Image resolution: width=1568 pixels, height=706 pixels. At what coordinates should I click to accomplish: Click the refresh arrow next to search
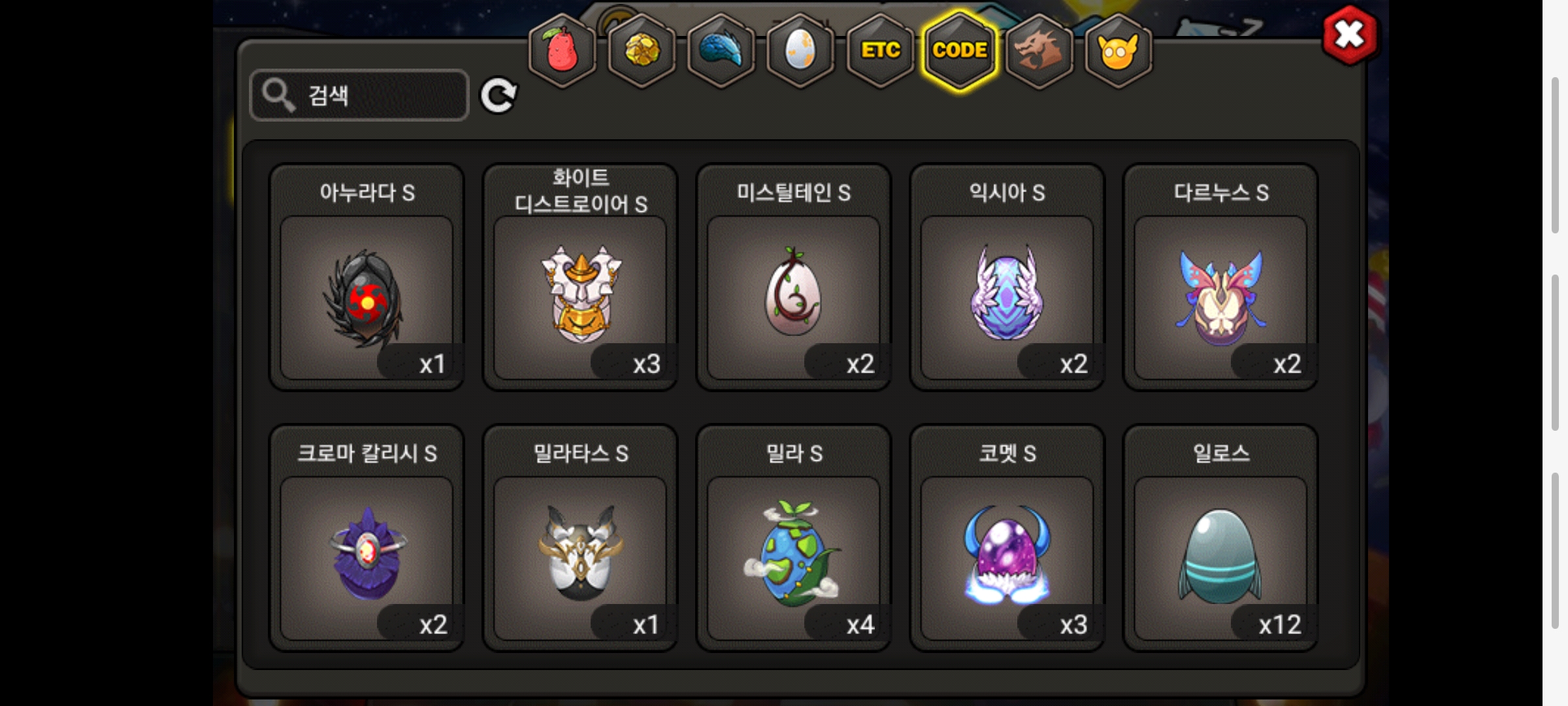pos(498,96)
